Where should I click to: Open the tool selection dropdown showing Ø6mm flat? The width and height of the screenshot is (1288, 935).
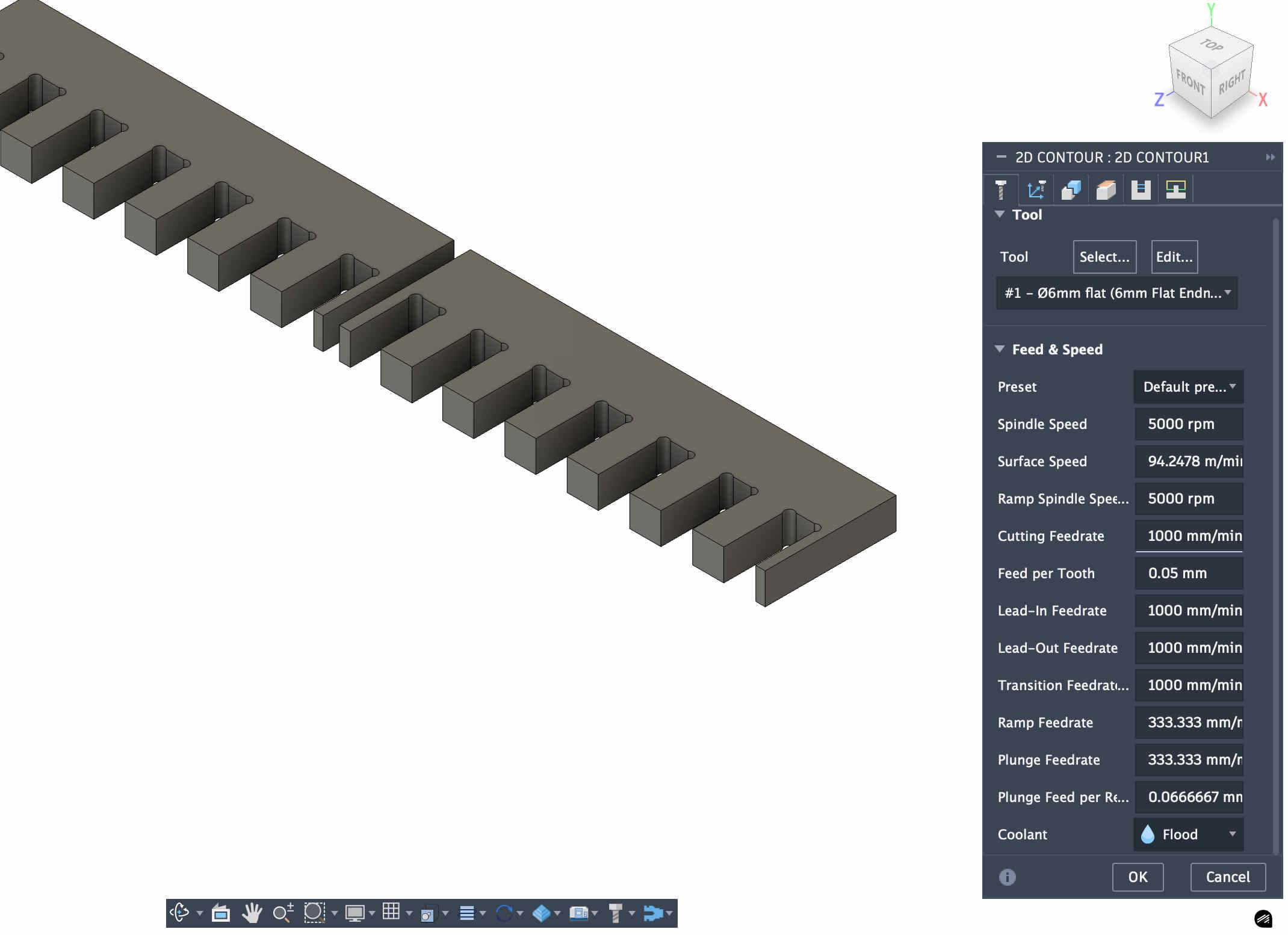point(1116,293)
